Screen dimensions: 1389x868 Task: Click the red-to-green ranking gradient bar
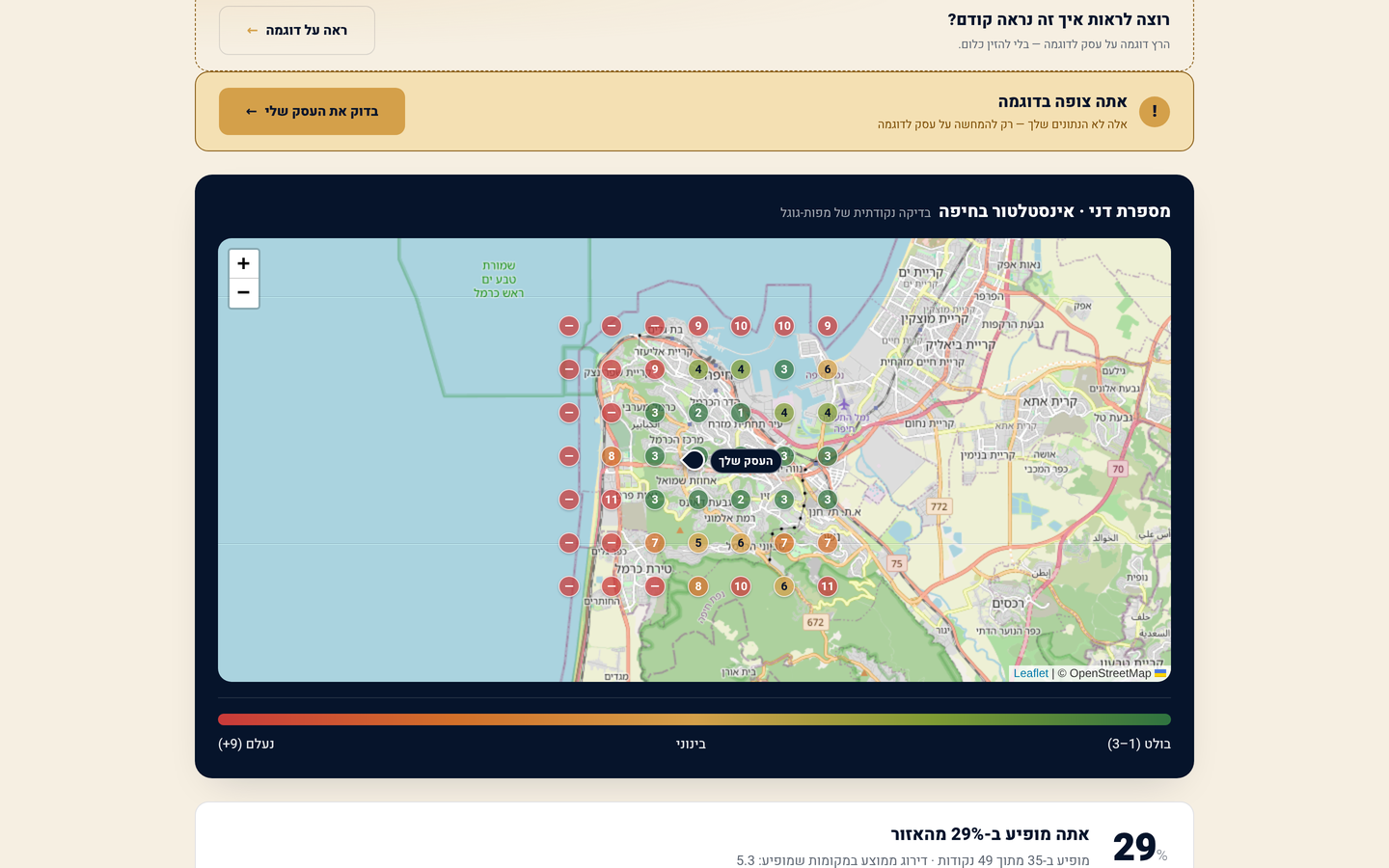694,719
